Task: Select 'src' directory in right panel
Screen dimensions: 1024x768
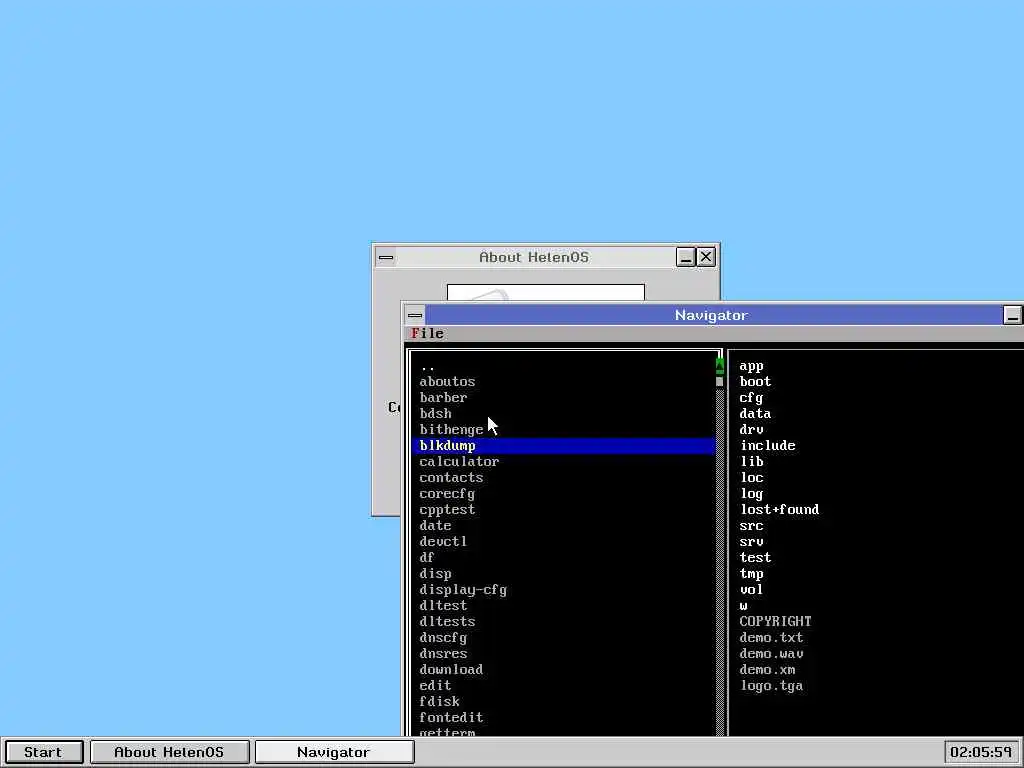Action: pos(752,526)
